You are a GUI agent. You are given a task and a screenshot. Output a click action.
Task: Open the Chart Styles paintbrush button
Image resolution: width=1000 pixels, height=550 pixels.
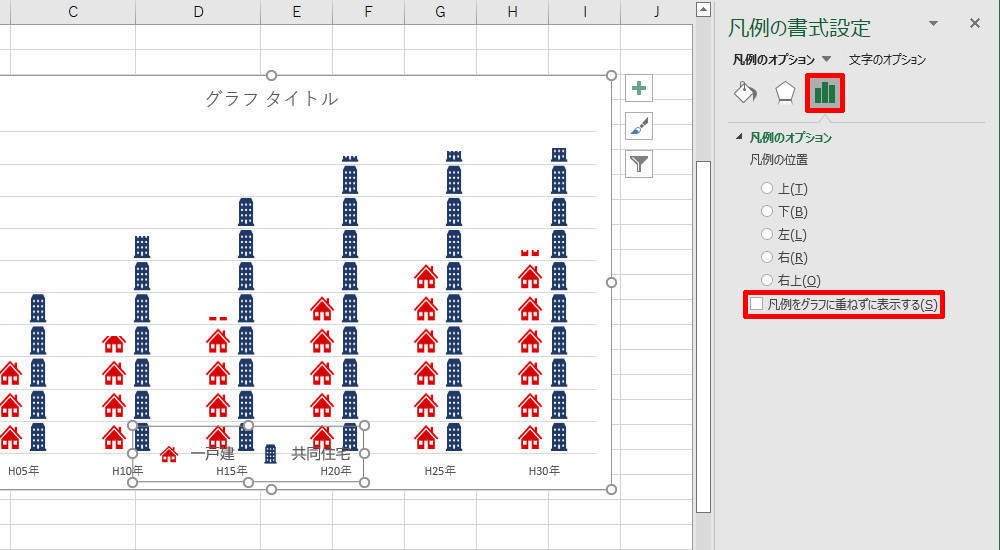point(639,126)
